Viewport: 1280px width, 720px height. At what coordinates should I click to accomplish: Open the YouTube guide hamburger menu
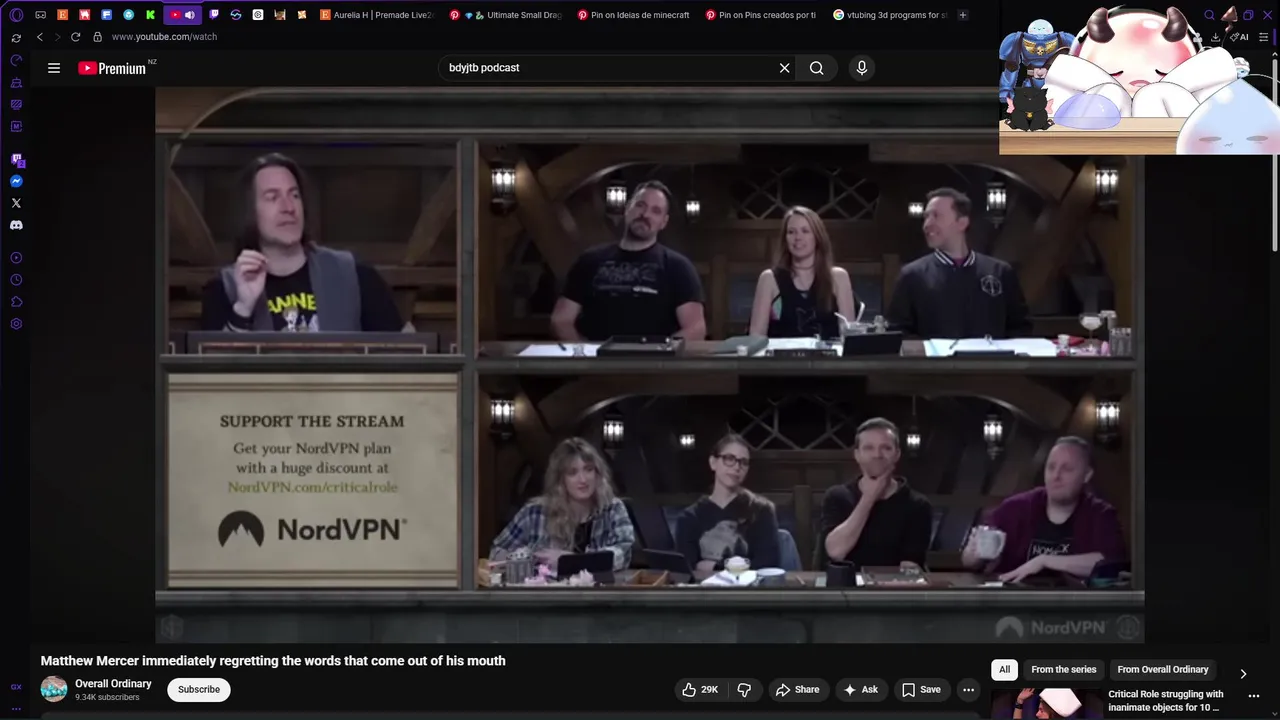(54, 68)
